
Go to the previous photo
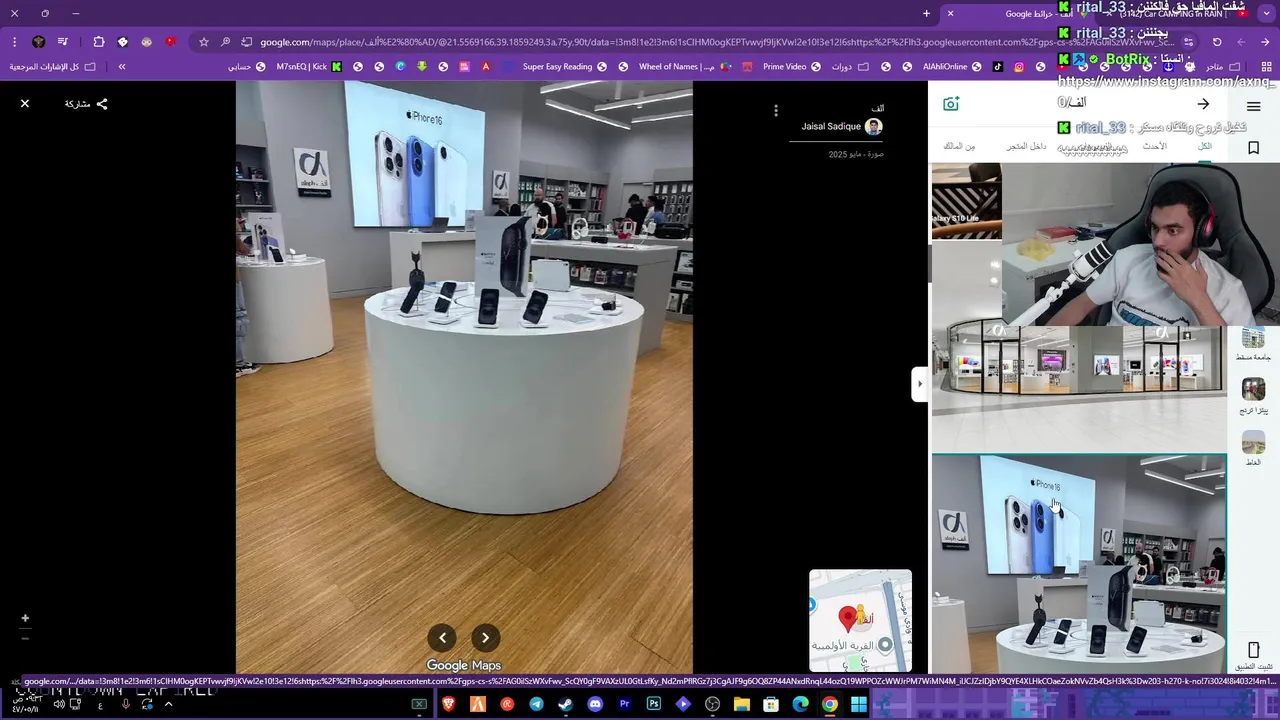442,638
